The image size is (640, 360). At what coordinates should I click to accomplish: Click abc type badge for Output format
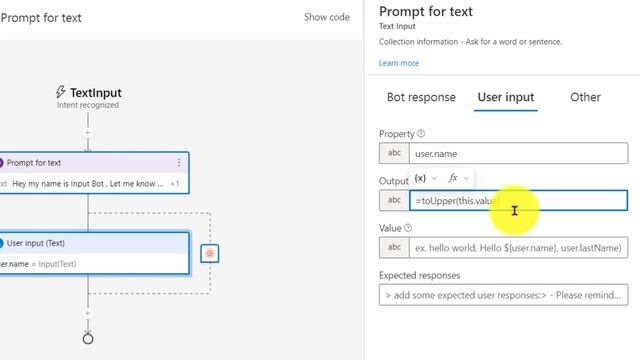[394, 200]
